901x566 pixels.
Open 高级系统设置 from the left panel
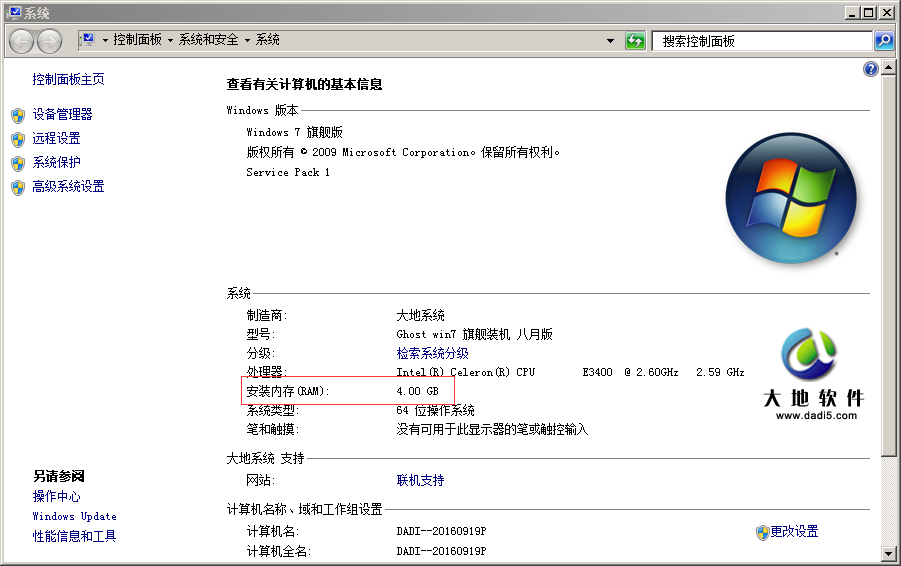68,187
